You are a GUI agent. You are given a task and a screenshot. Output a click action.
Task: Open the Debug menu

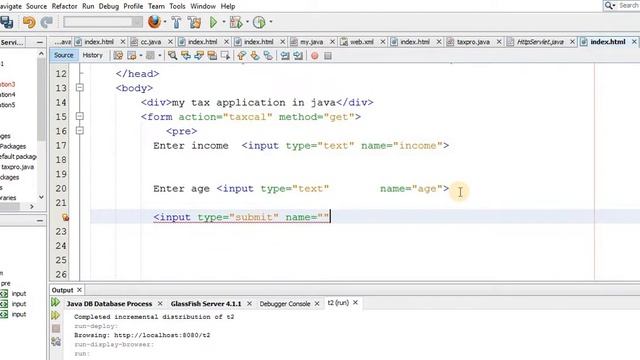pyautogui.click(x=109, y=6)
